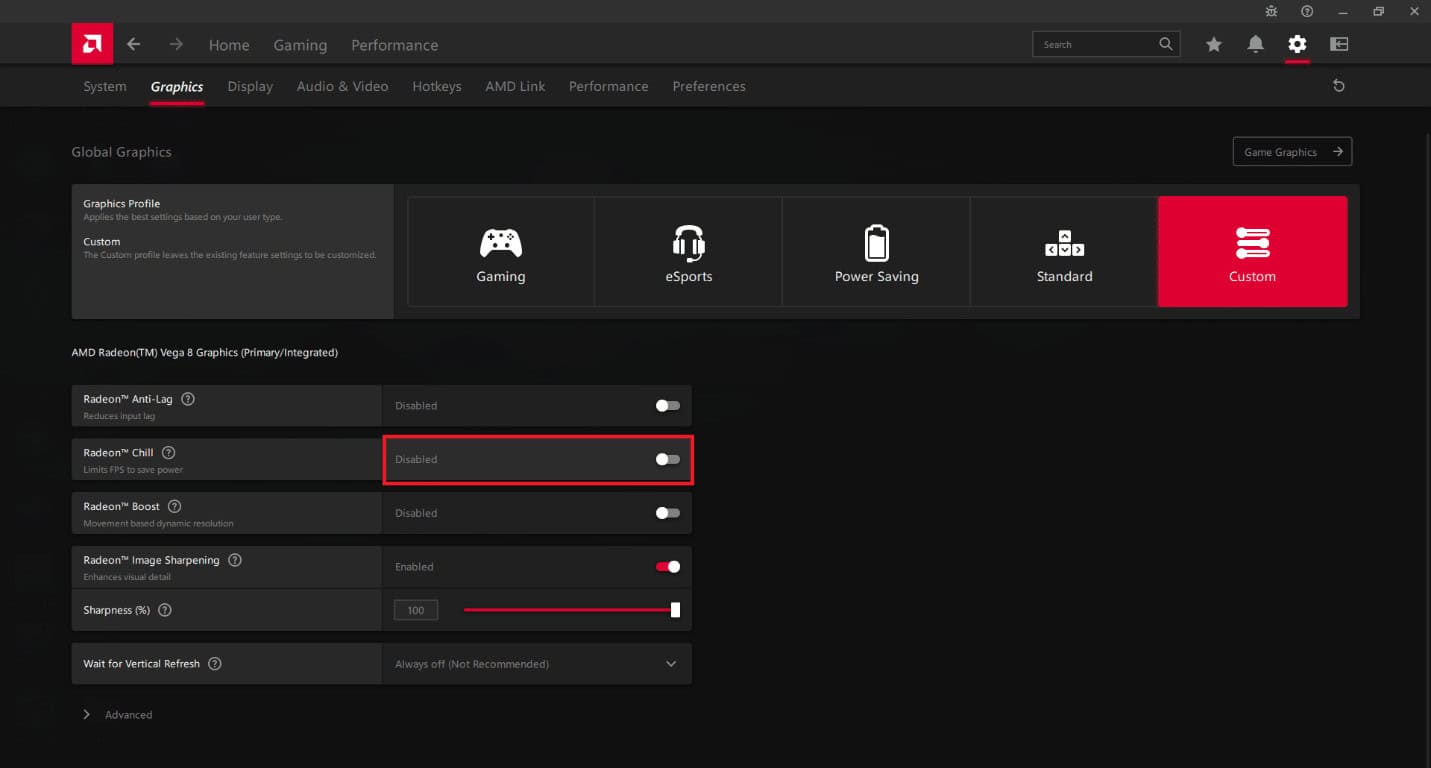Open help for Radeon Anti-Lag

(188, 399)
